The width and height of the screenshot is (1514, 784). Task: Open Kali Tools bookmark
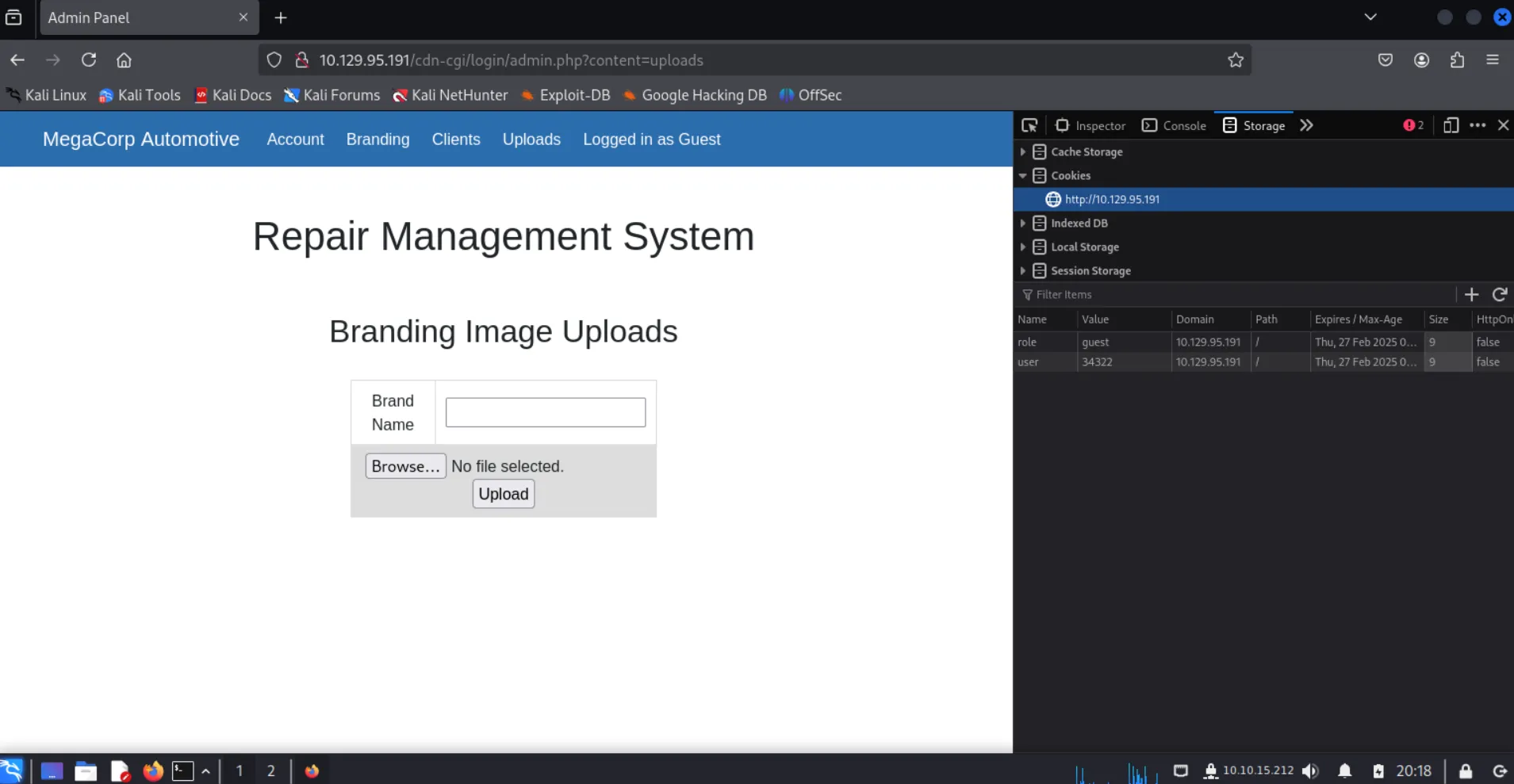(x=140, y=95)
